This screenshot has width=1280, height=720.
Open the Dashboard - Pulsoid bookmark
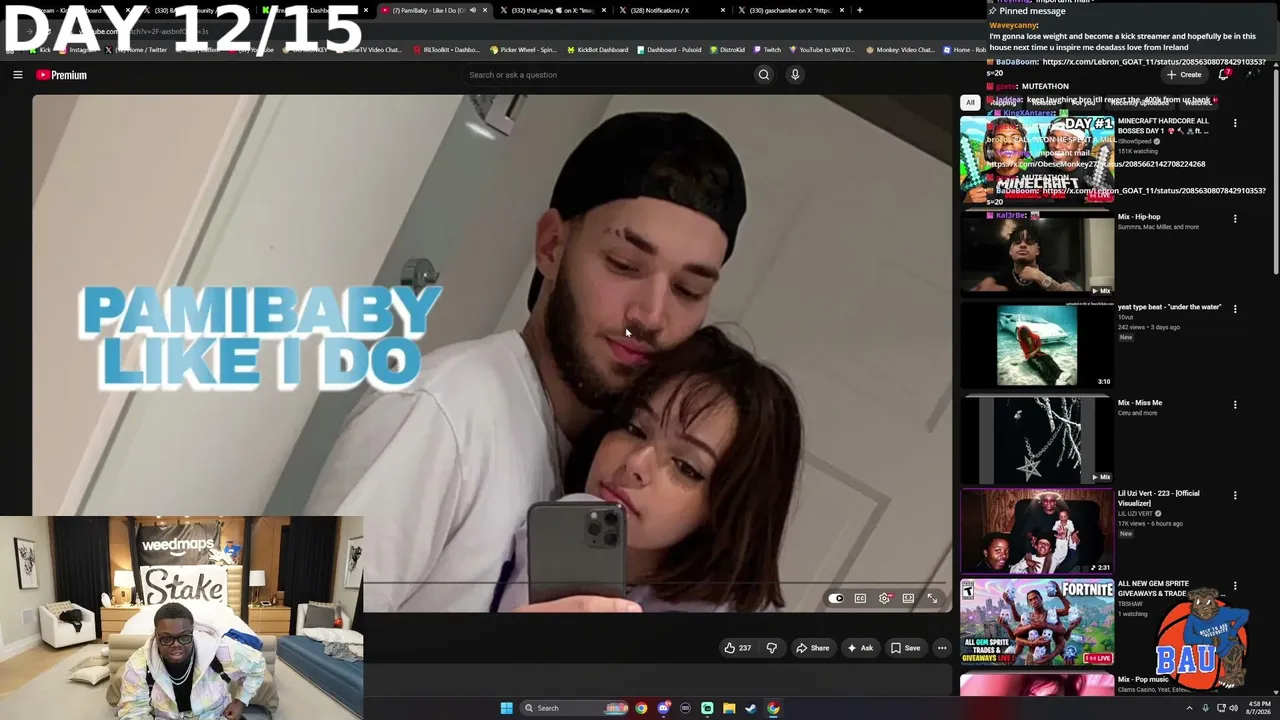671,50
